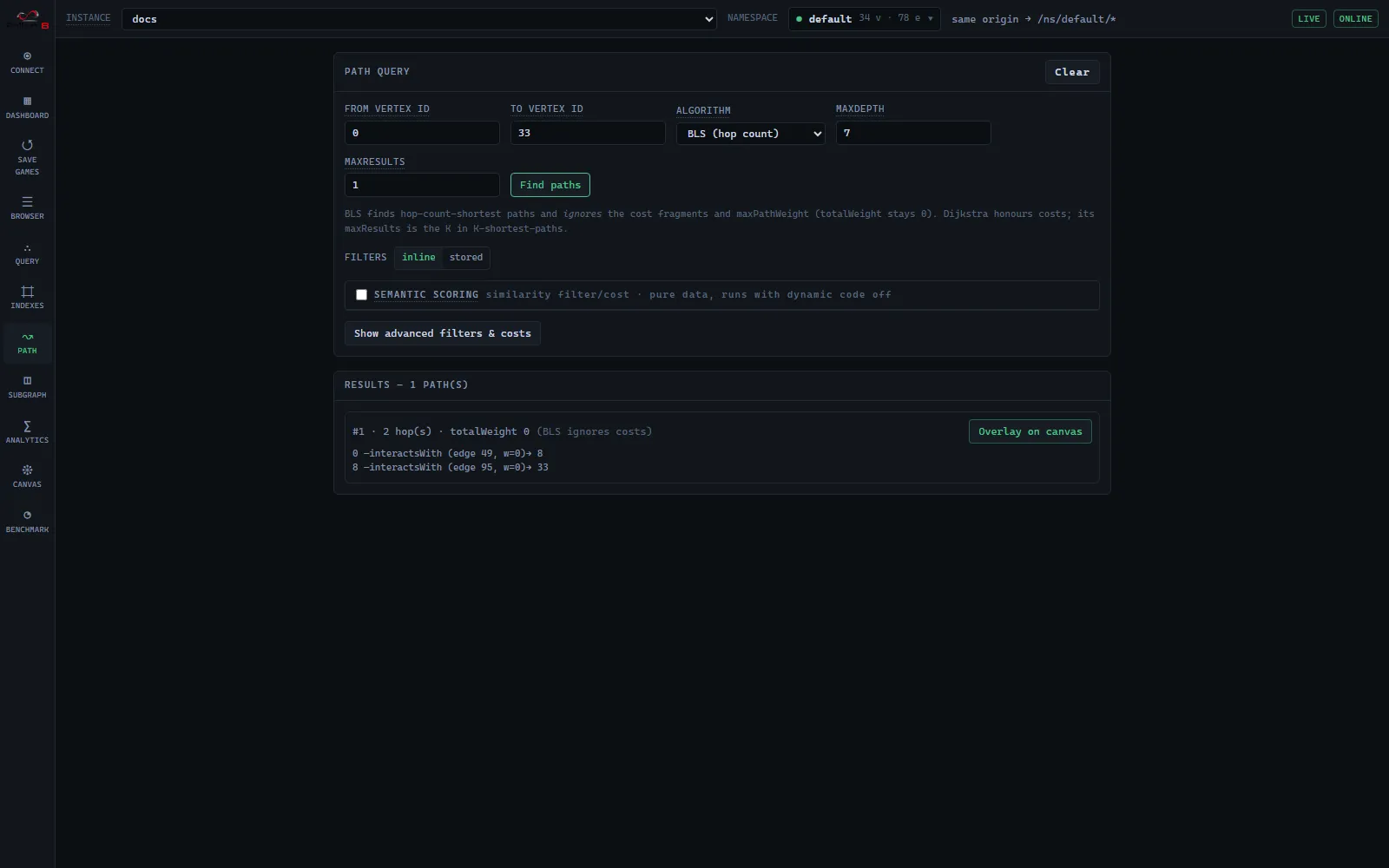The height and width of the screenshot is (868, 1389).
Task: Go to Dashboard in the sidebar
Action: click(27, 108)
